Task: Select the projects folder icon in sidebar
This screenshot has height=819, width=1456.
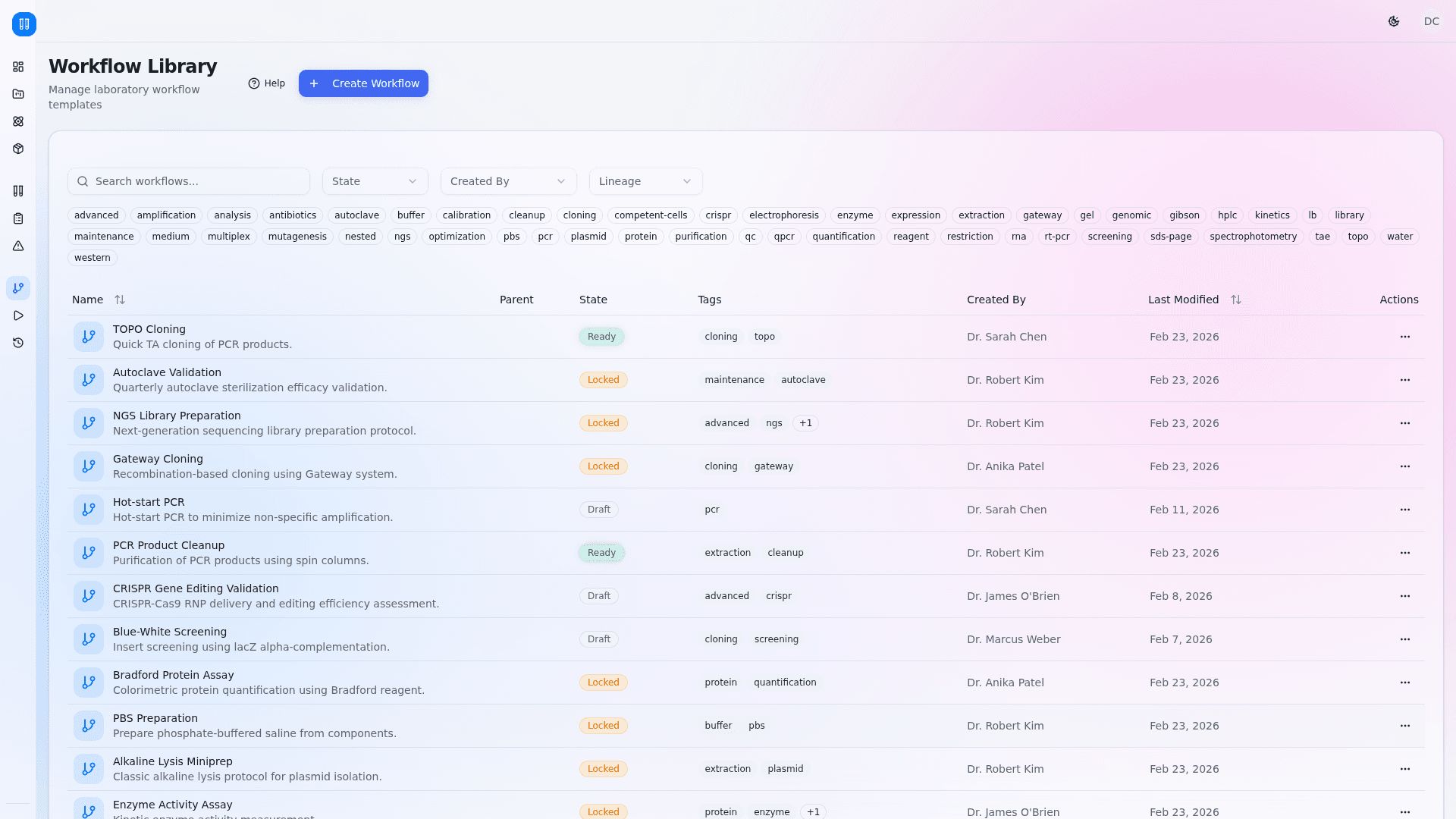Action: pos(18,94)
